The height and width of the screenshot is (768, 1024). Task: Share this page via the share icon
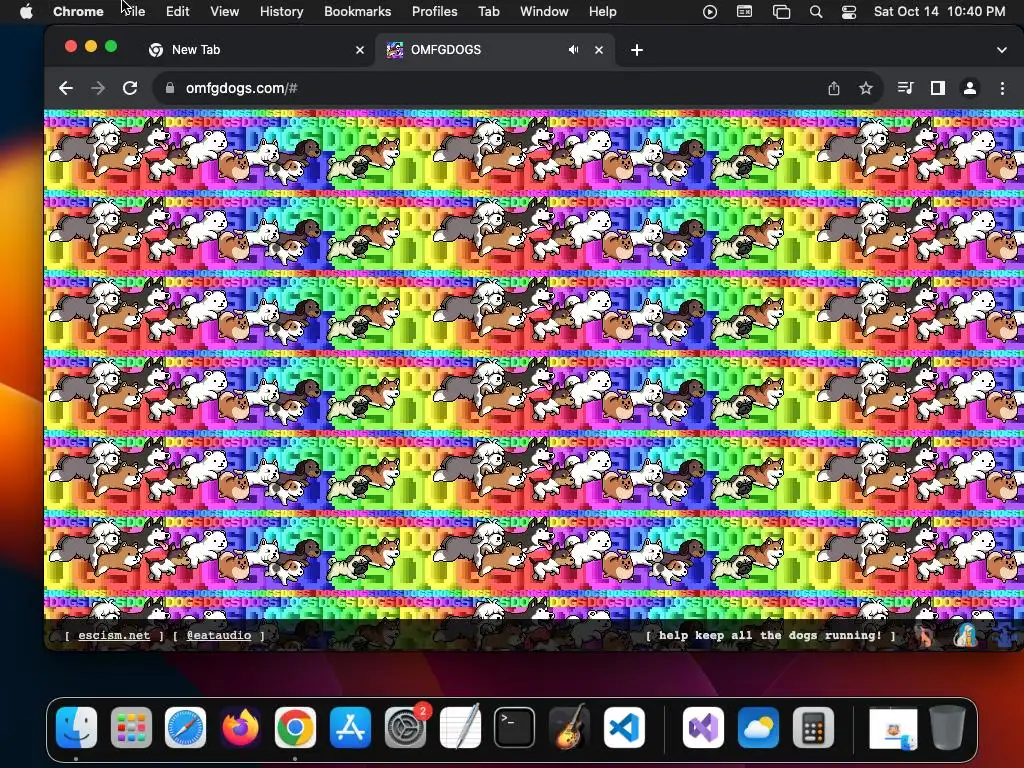(834, 88)
